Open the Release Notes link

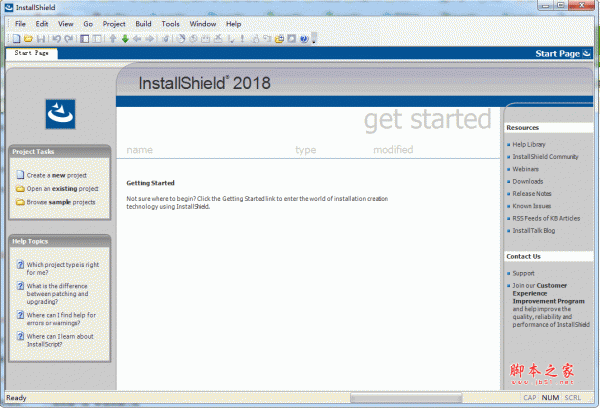532,194
